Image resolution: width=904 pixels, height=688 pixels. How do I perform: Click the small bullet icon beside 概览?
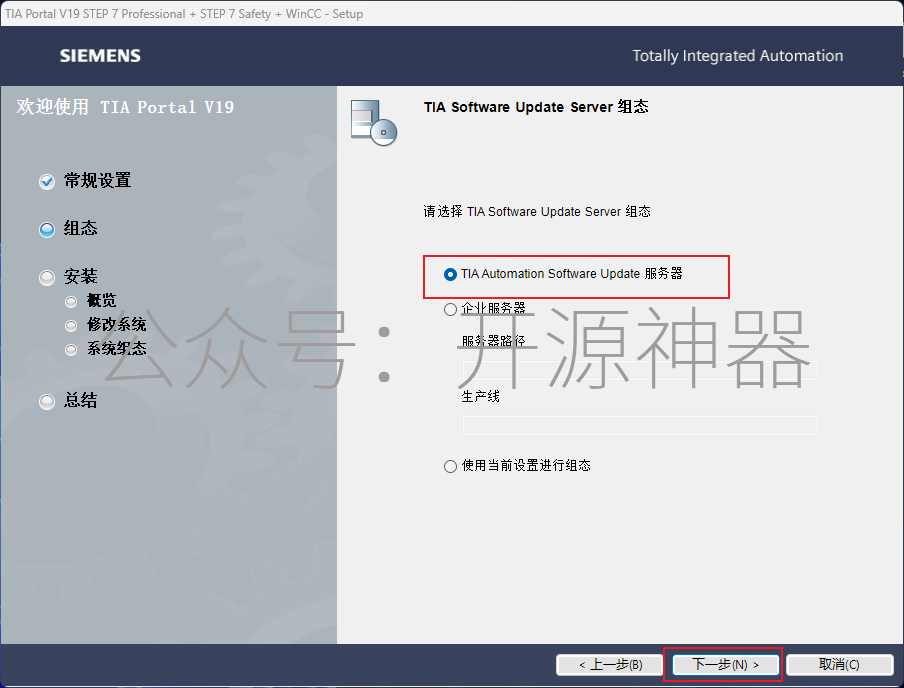(x=71, y=301)
